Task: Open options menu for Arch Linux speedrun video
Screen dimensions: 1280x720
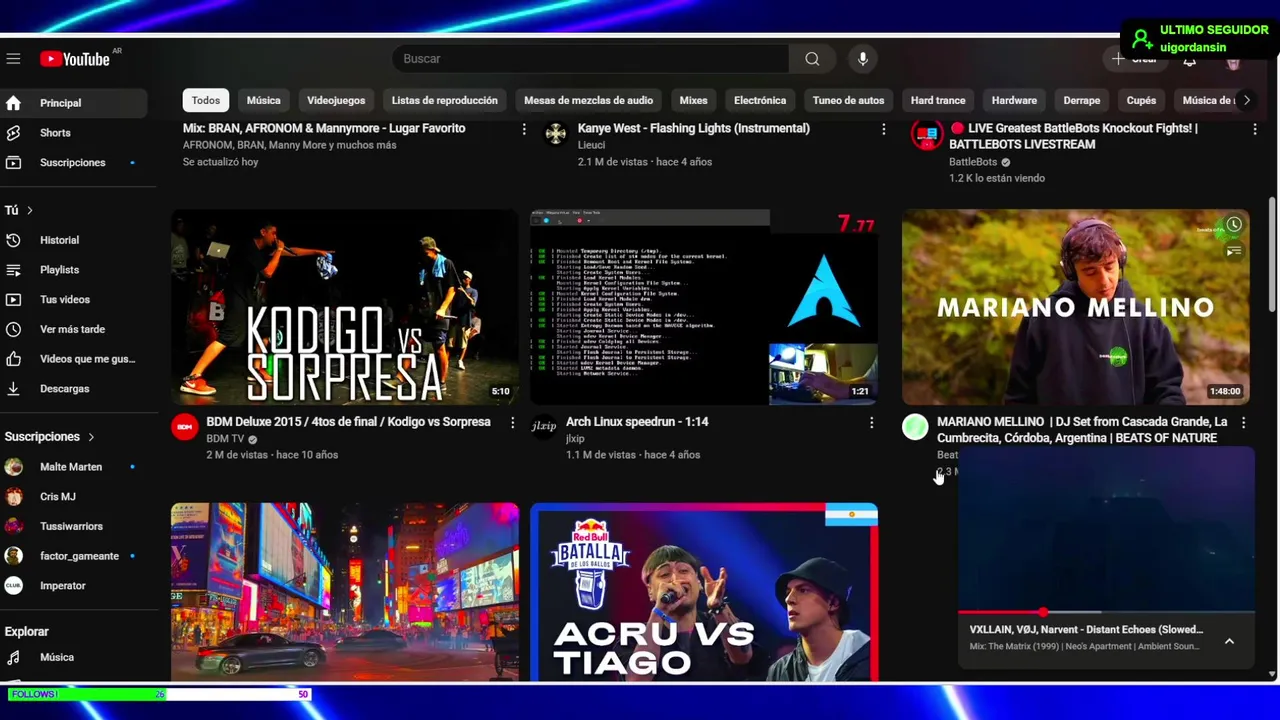Action: click(x=871, y=423)
